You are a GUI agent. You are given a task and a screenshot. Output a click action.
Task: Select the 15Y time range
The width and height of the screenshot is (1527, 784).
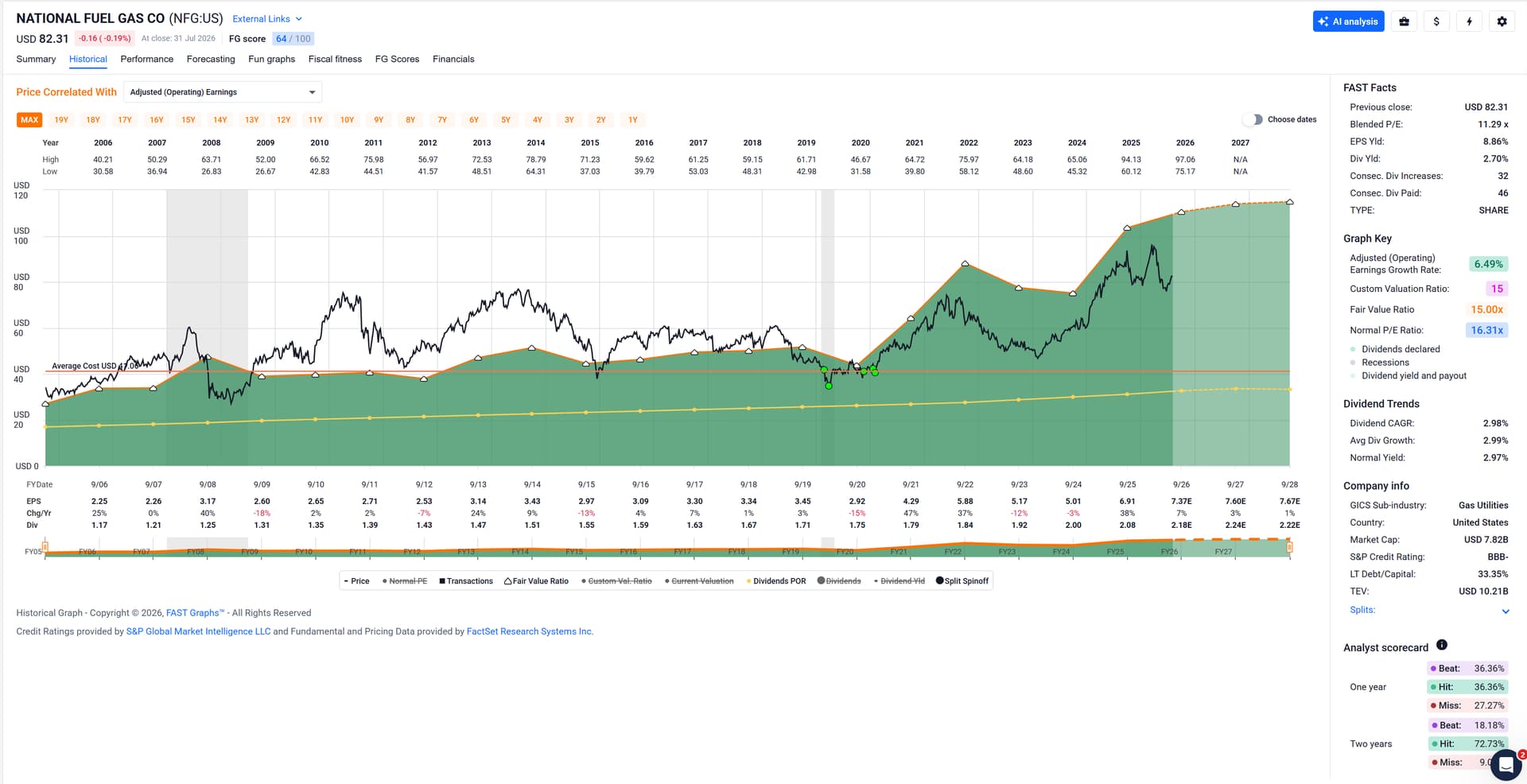coord(188,120)
